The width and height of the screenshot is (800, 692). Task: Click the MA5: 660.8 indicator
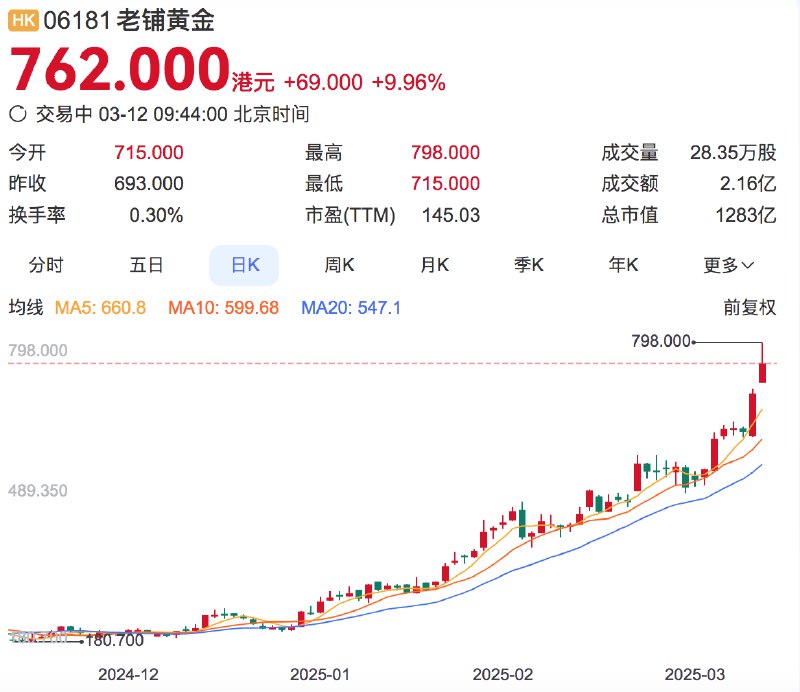tap(101, 308)
